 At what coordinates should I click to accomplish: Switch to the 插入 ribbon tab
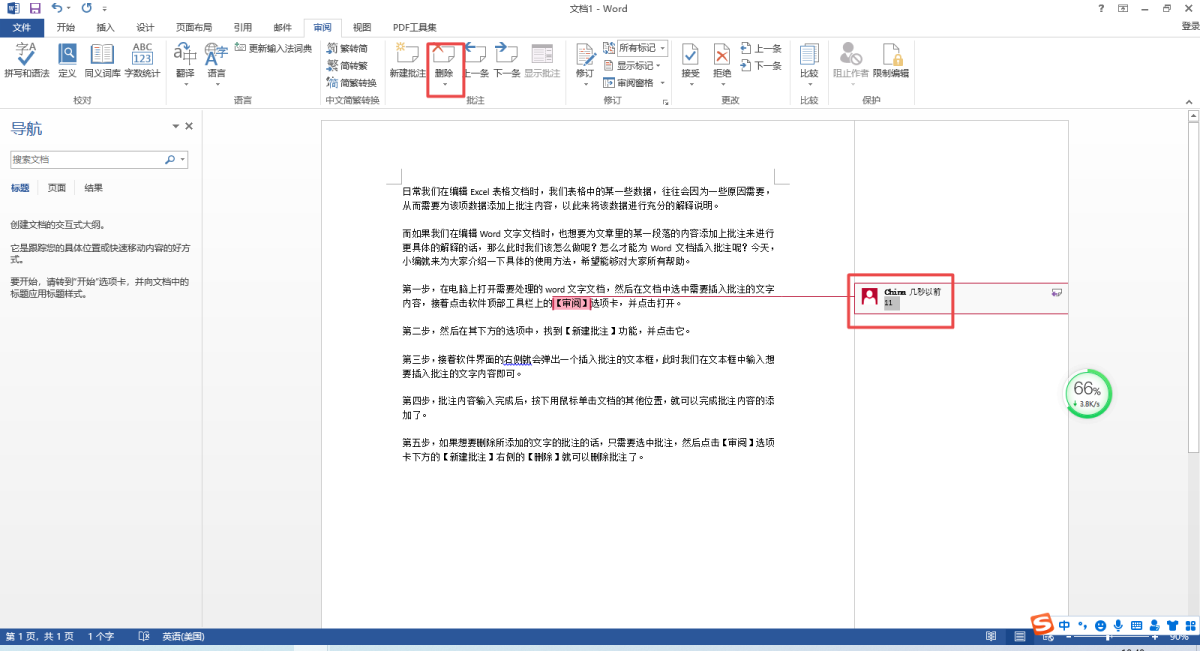coord(105,27)
